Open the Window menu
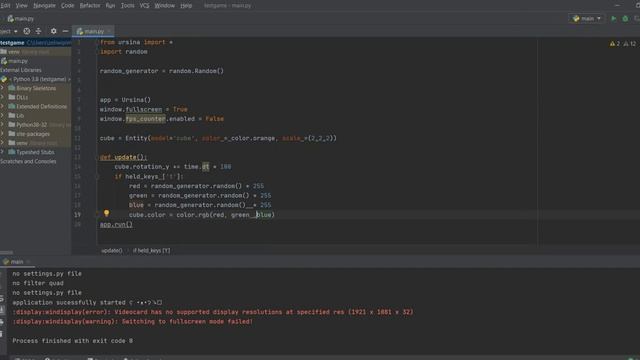The width and height of the screenshot is (640, 360). [164, 6]
